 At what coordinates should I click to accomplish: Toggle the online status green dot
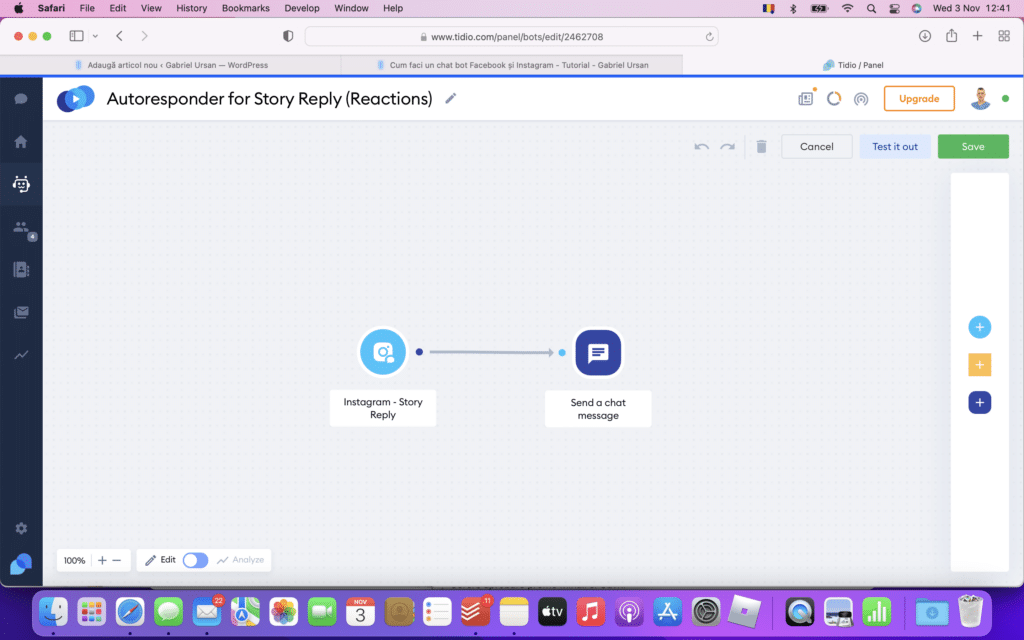click(1006, 99)
